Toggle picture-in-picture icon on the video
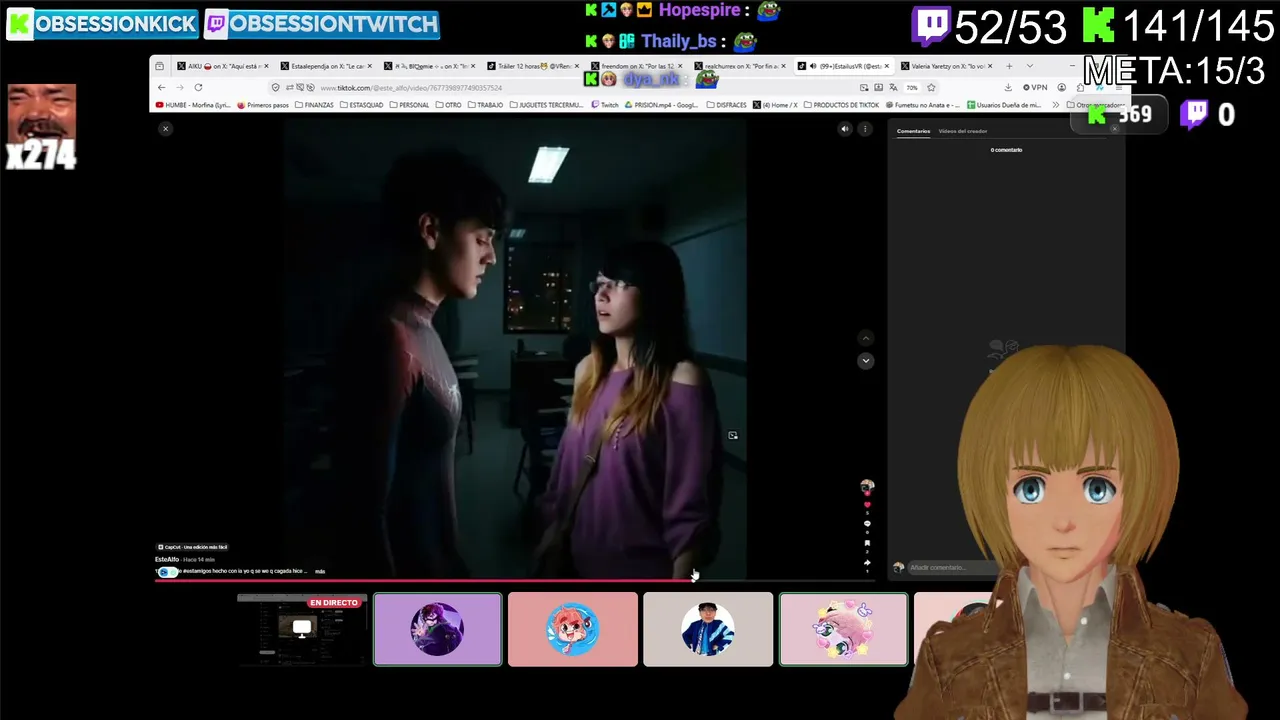 [733, 435]
